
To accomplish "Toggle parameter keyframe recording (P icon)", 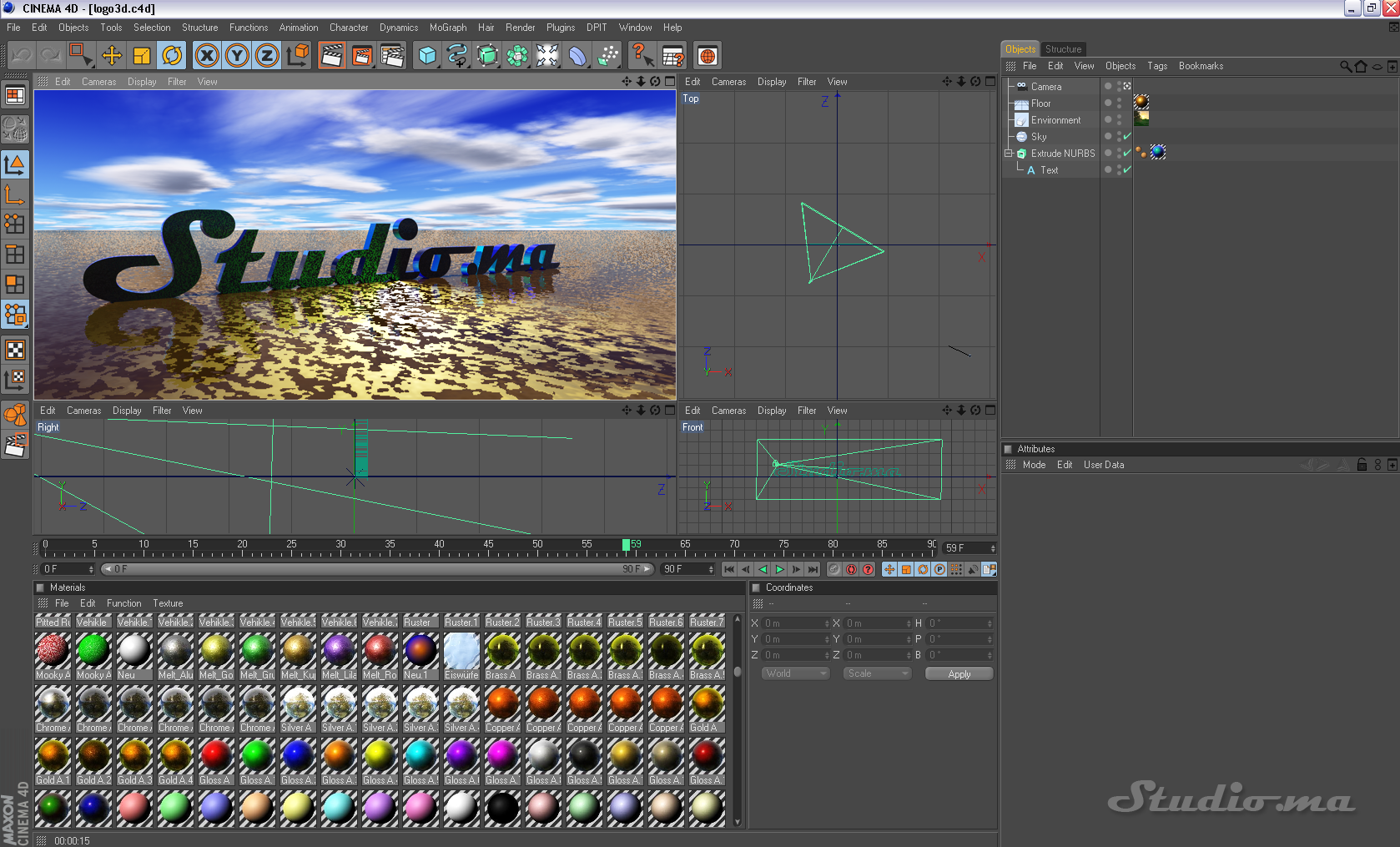I will tap(939, 569).
